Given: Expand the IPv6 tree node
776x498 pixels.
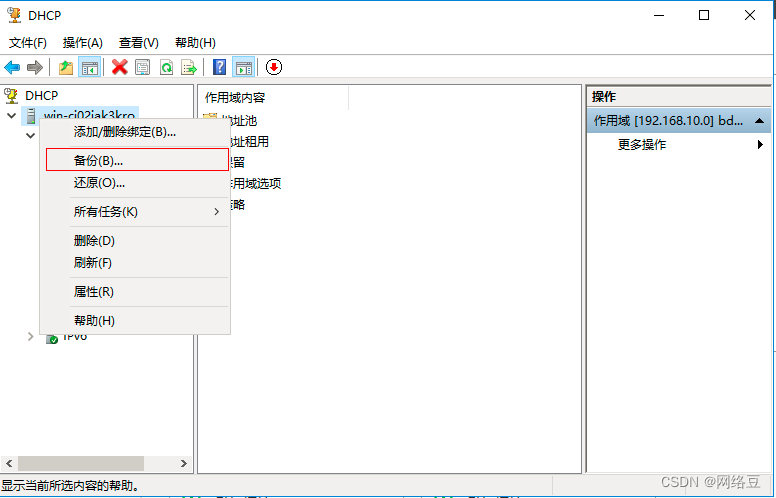Looking at the screenshot, I should click(31, 337).
